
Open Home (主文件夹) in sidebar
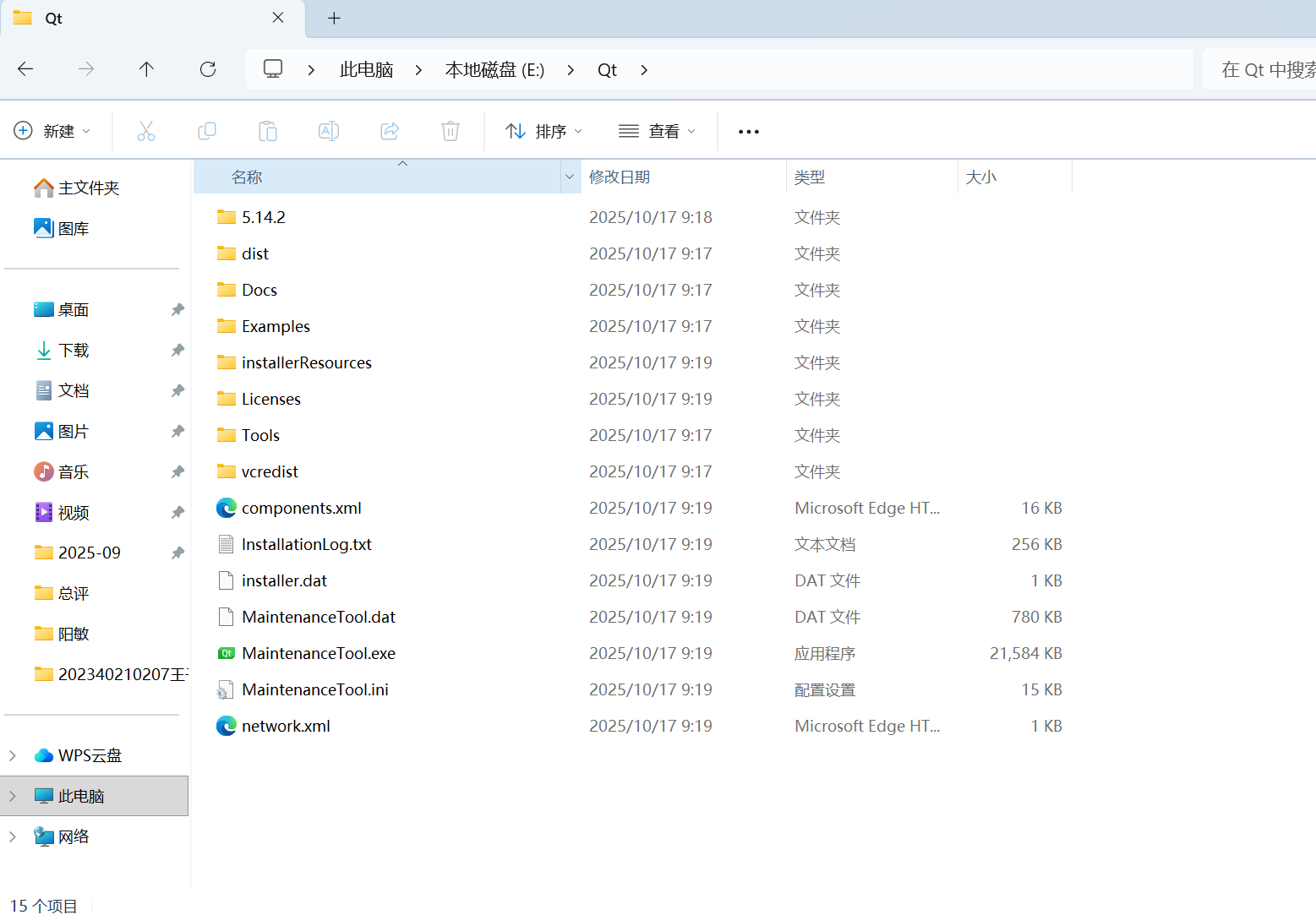point(77,188)
